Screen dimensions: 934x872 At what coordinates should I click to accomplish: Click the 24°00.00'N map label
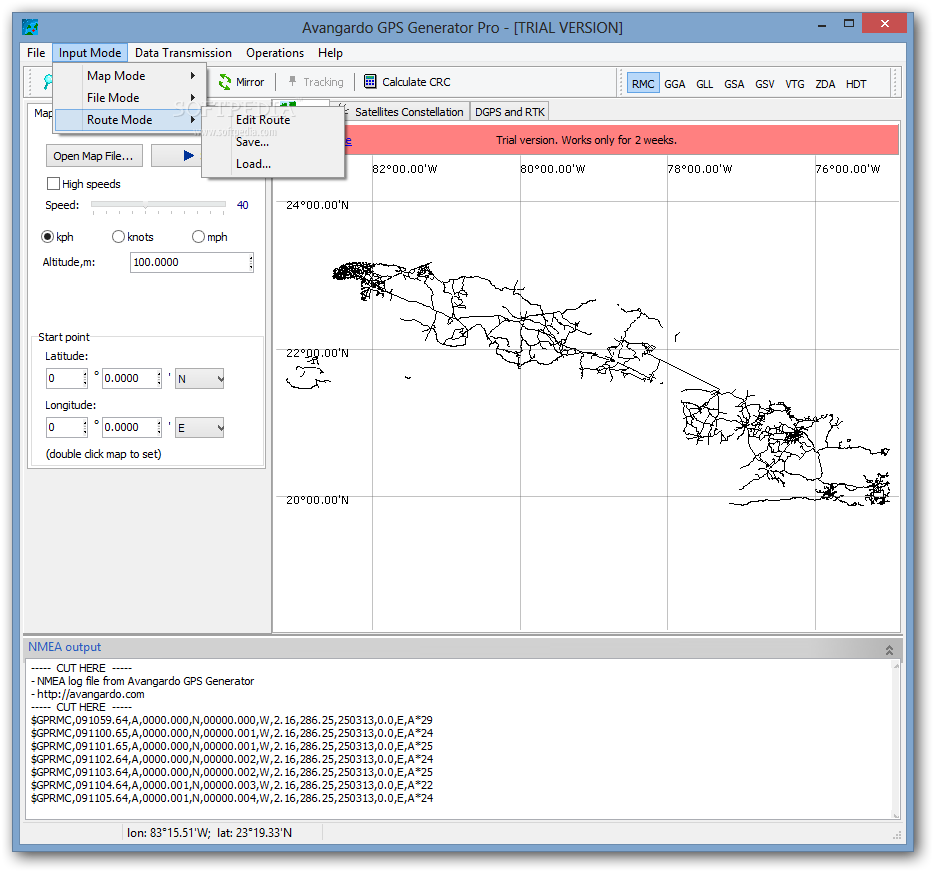point(317,205)
